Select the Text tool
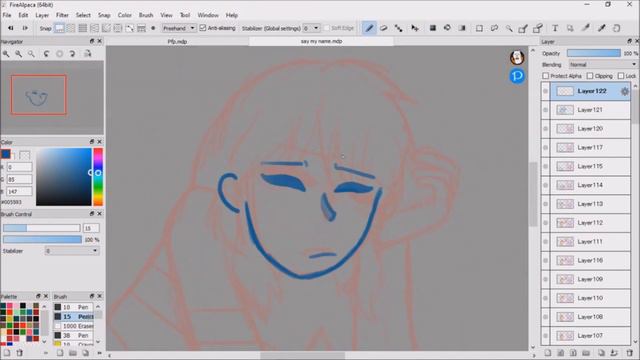 tap(555, 28)
